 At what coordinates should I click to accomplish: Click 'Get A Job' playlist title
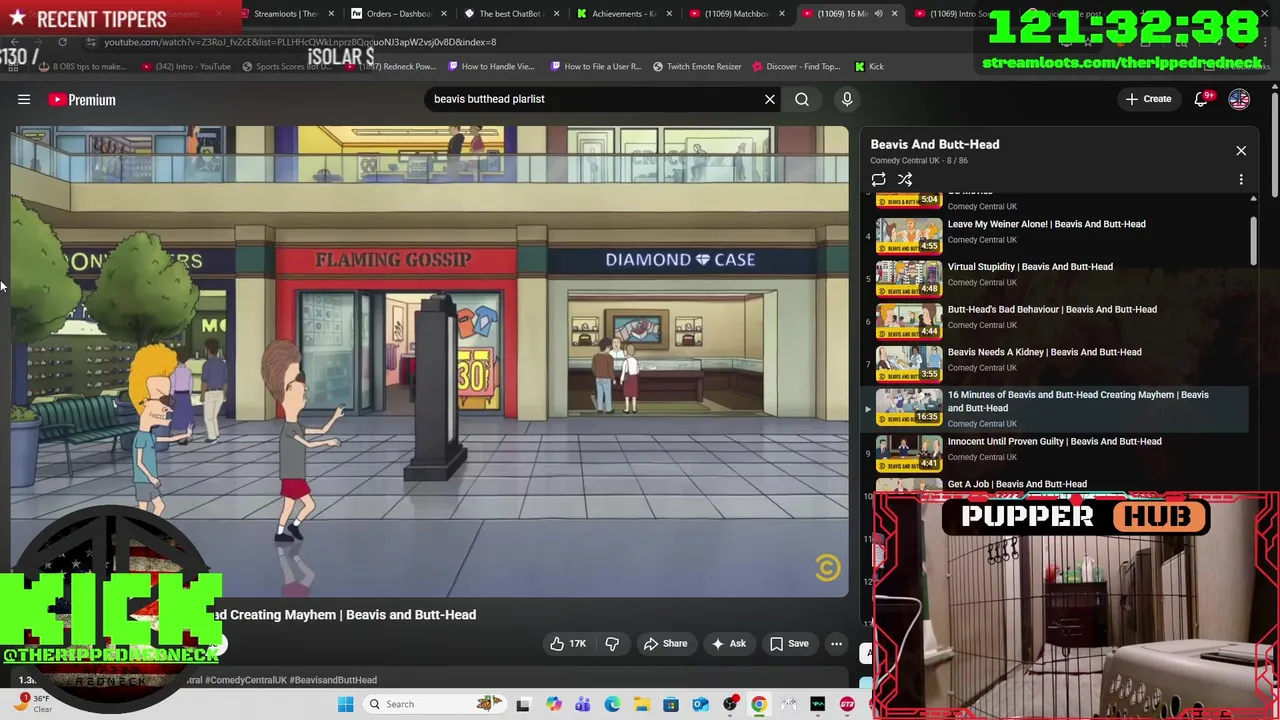click(1017, 484)
